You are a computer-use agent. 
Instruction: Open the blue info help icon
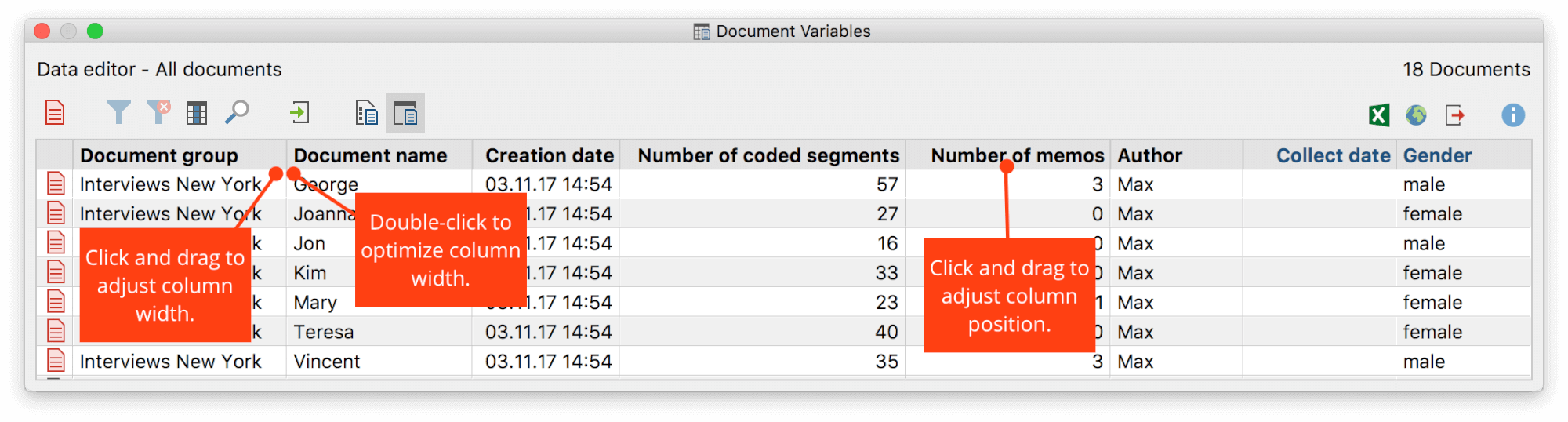coord(1513,115)
